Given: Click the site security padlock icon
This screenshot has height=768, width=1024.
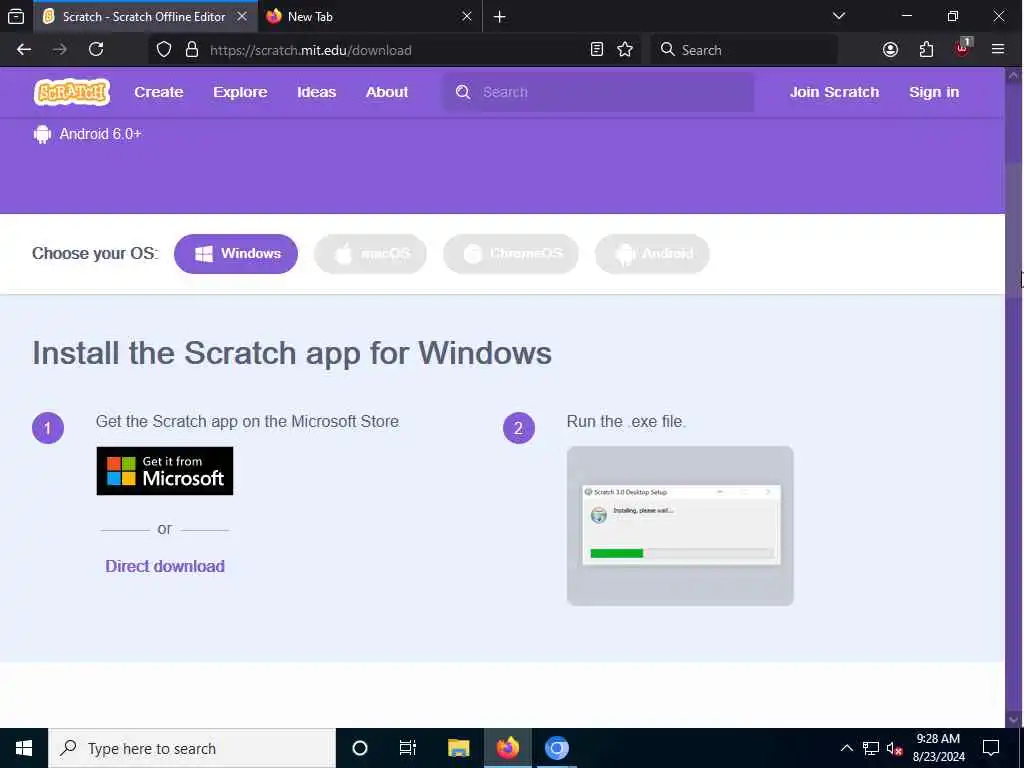Looking at the screenshot, I should [191, 50].
